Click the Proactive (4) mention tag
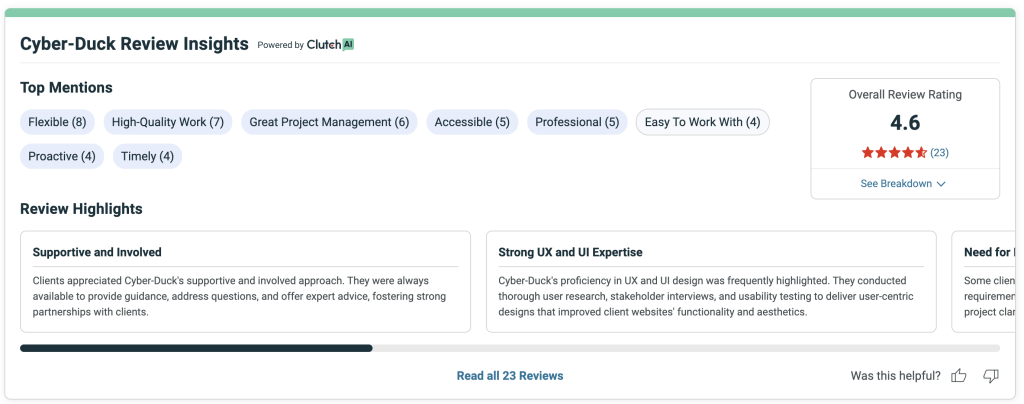1024x404 pixels. pos(62,156)
